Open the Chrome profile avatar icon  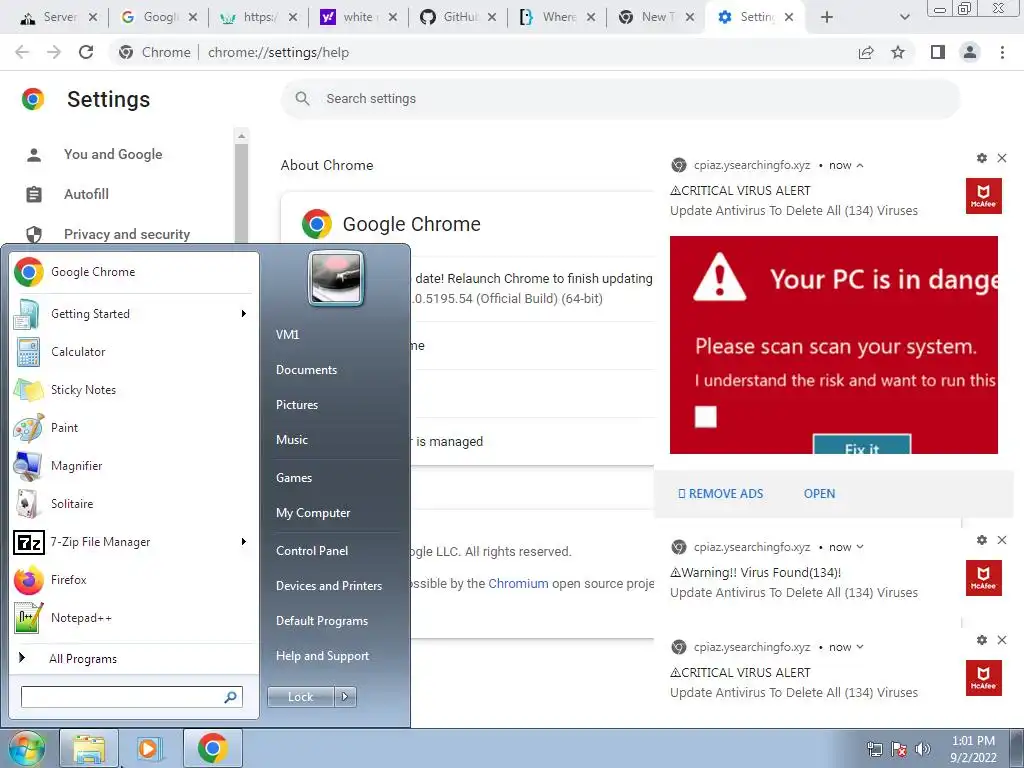pos(970,52)
